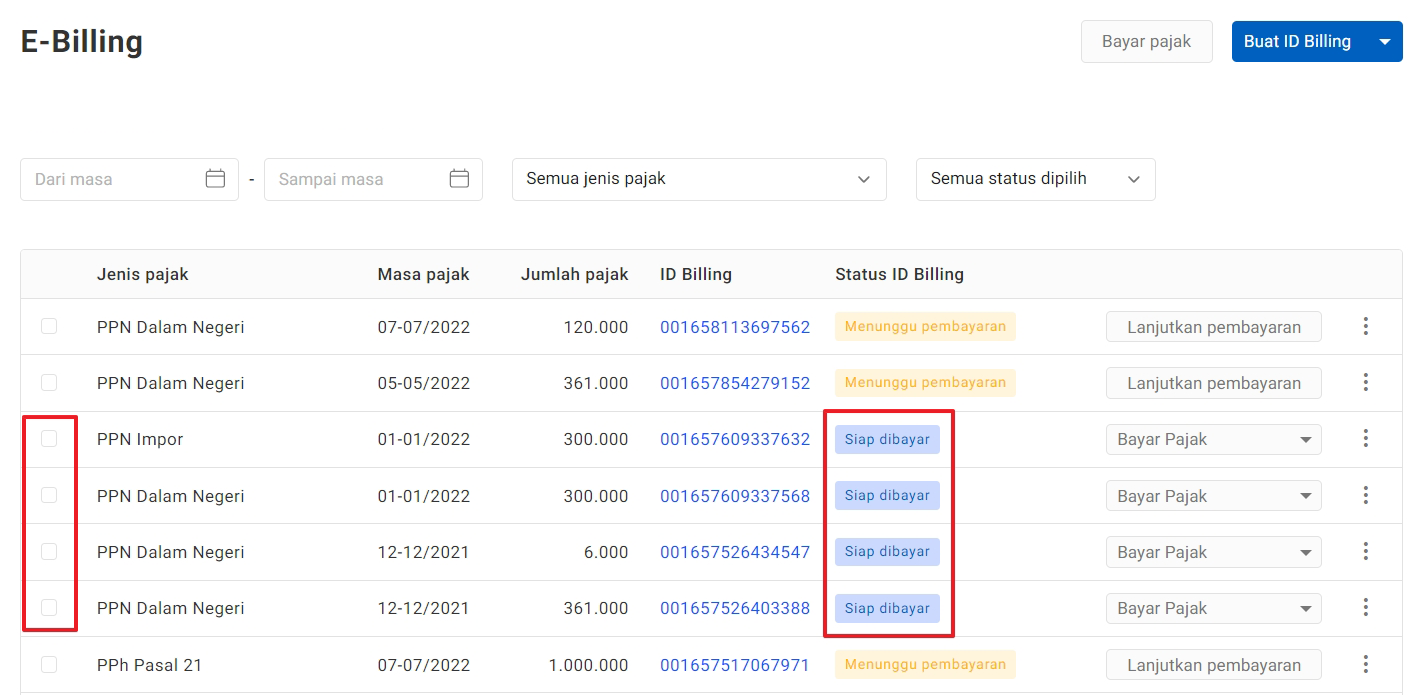Sort by the Masa pajak column header
Image resolution: width=1427 pixels, height=695 pixels.
click(x=423, y=274)
